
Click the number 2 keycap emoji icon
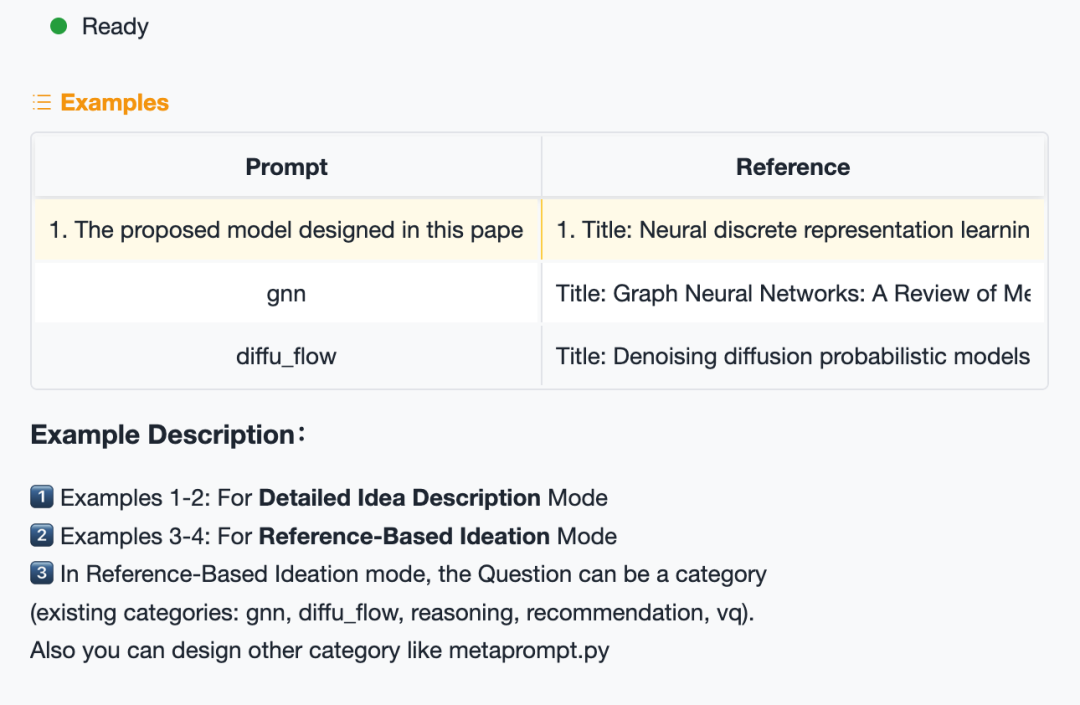pyautogui.click(x=42, y=535)
